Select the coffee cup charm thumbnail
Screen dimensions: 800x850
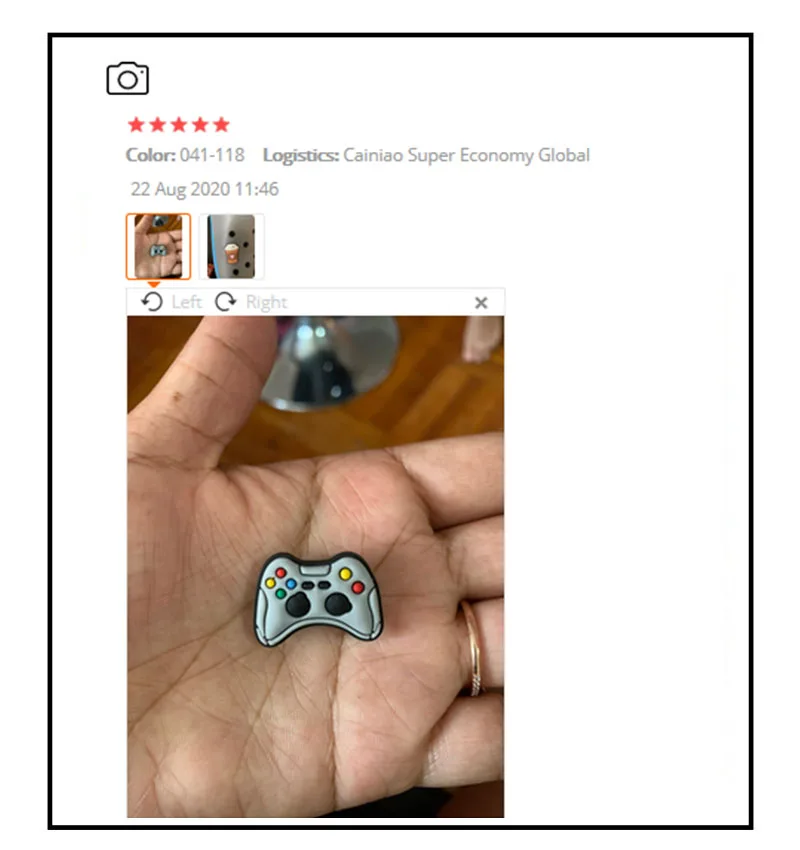[x=231, y=246]
